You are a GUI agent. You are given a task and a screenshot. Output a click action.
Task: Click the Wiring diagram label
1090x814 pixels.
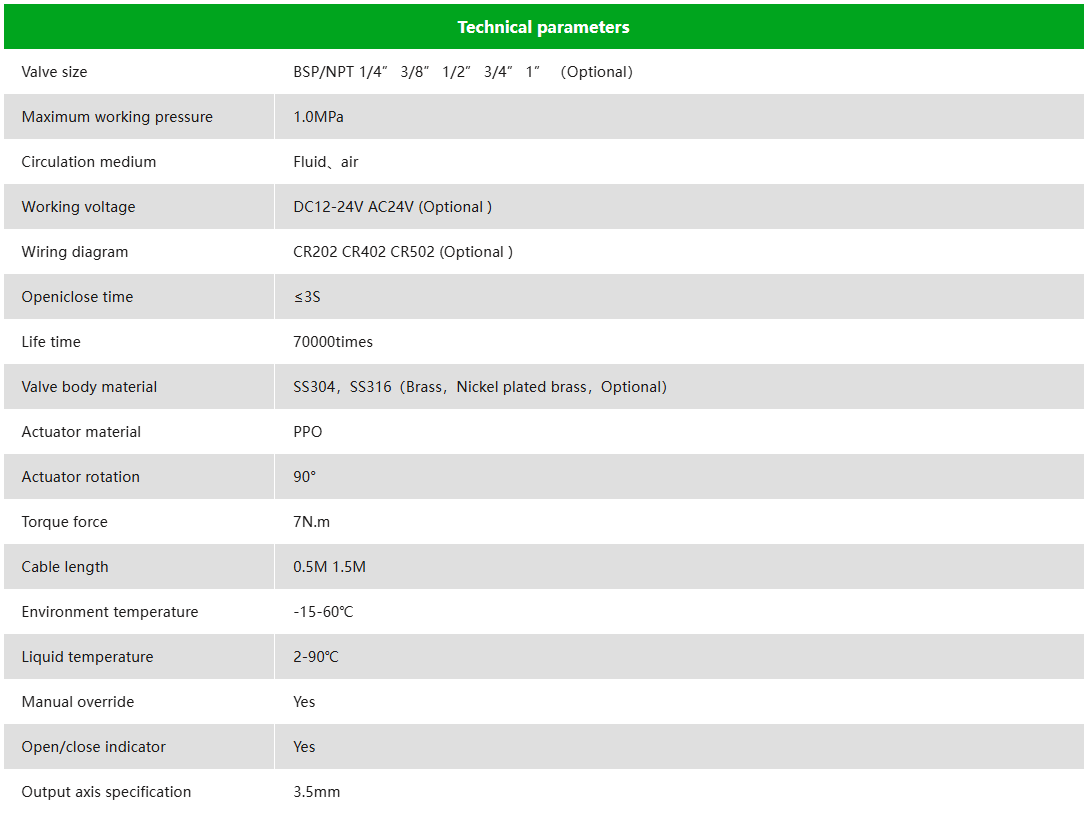(x=75, y=252)
